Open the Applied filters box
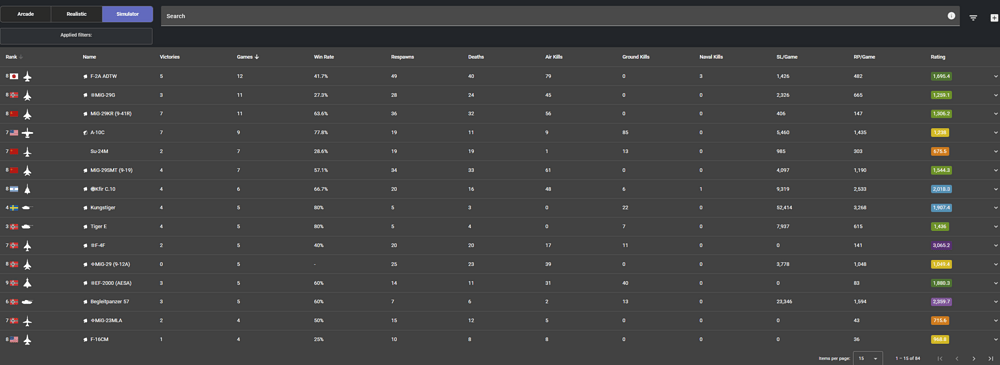The height and width of the screenshot is (365, 1000). tap(77, 36)
